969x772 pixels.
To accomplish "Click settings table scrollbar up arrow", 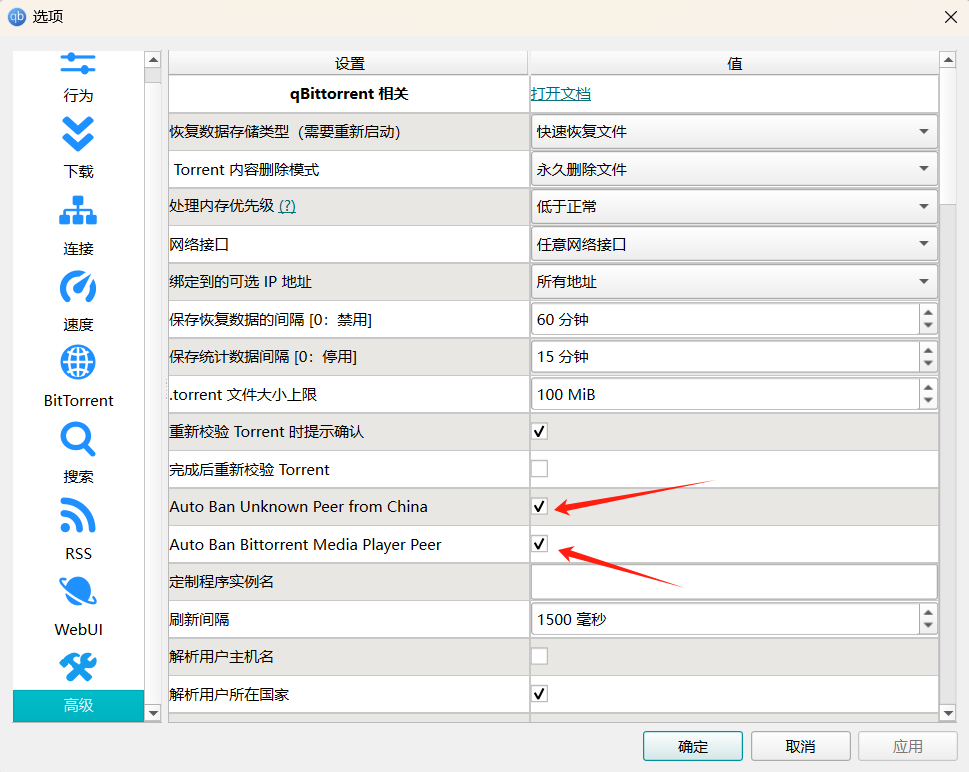I will 947,60.
